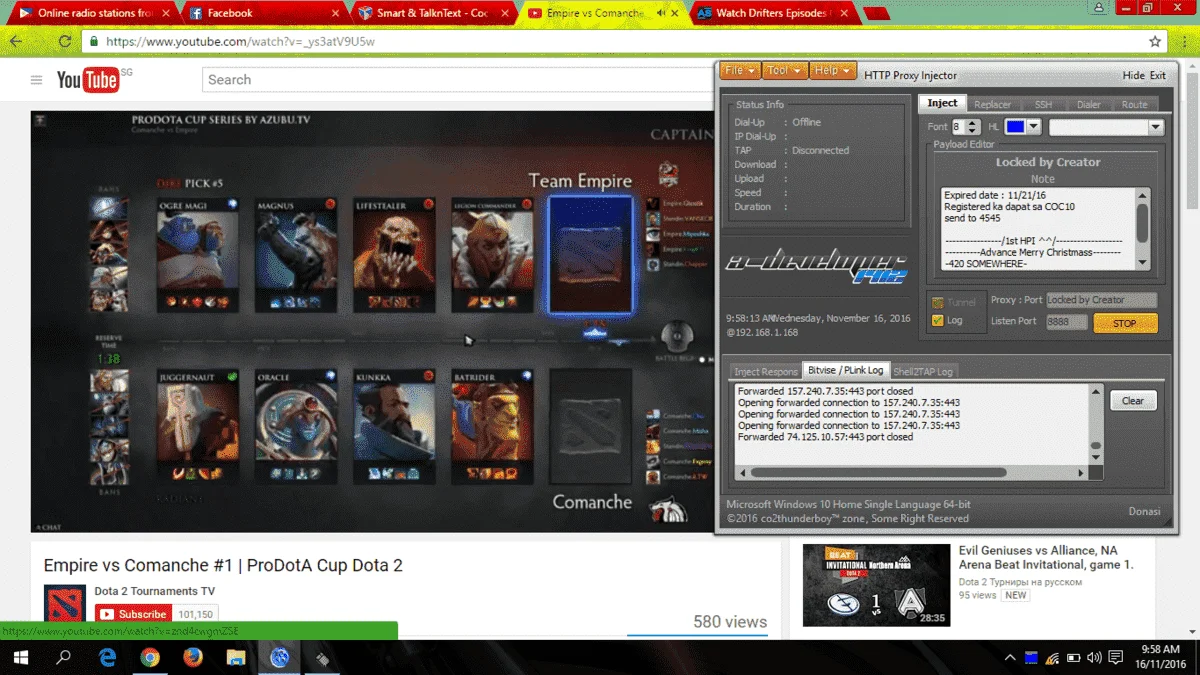Open the YouTube hamburger guide menu

point(36,80)
